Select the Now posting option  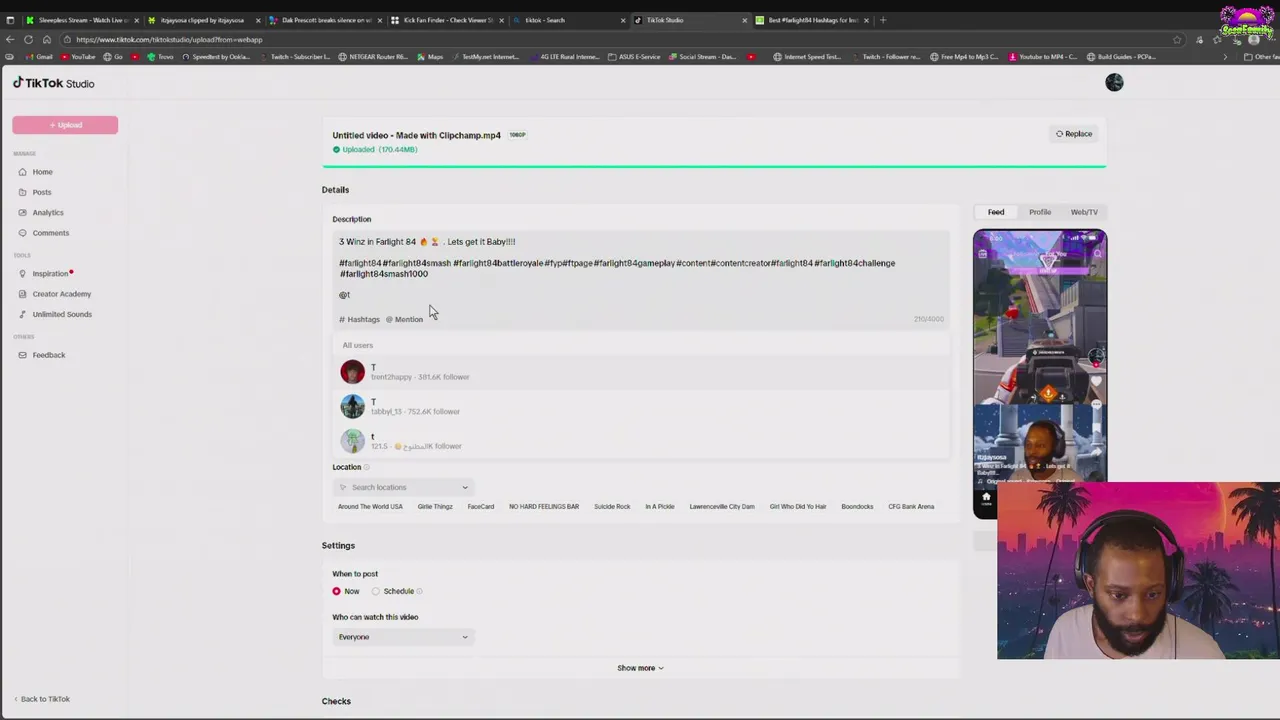click(345, 591)
